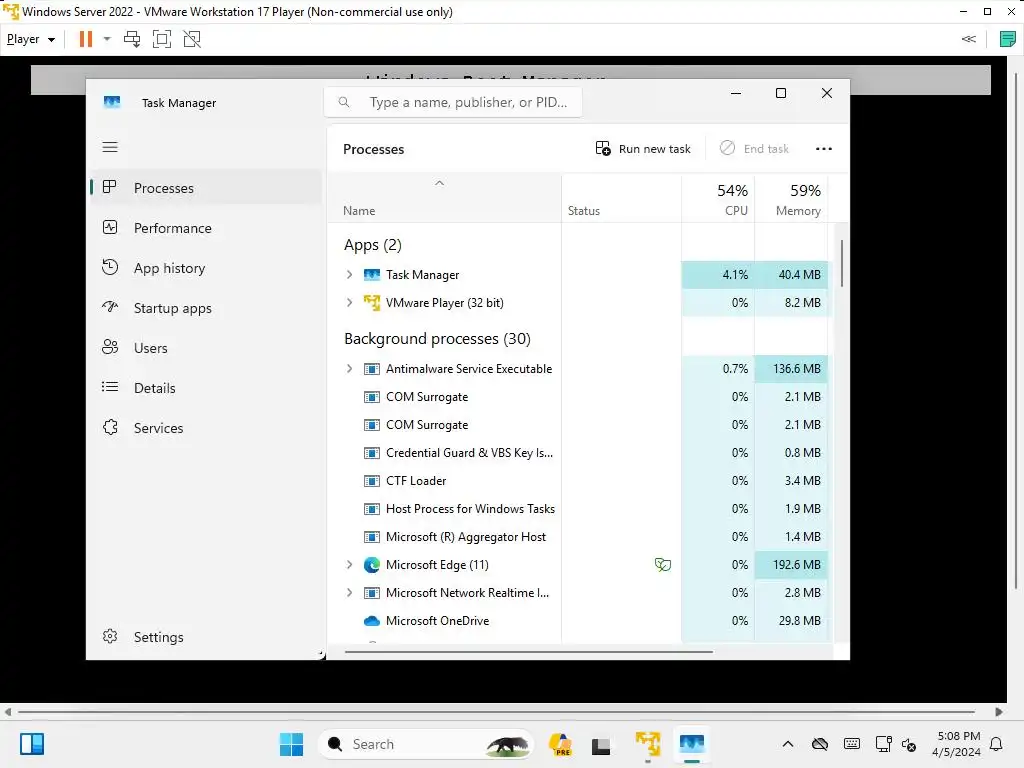The height and width of the screenshot is (768, 1024).
Task: Open the VMware notes icon
Action: click(x=1008, y=39)
